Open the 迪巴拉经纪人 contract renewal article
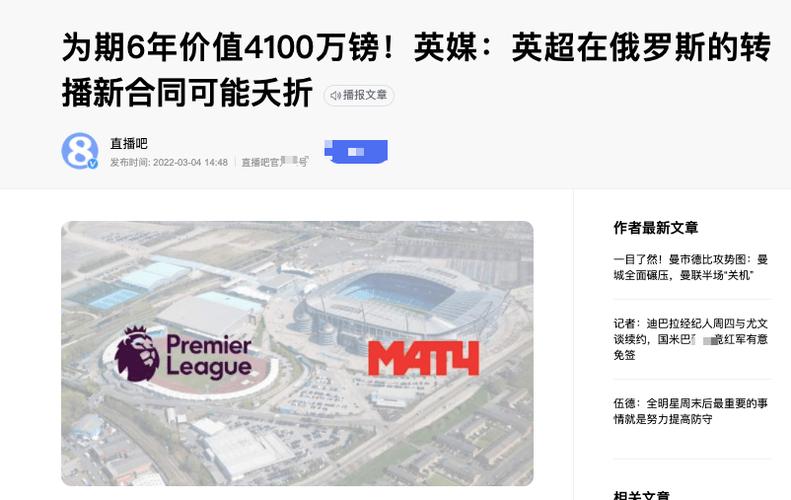Image resolution: width=791 pixels, height=500 pixels. pyautogui.click(x=691, y=339)
